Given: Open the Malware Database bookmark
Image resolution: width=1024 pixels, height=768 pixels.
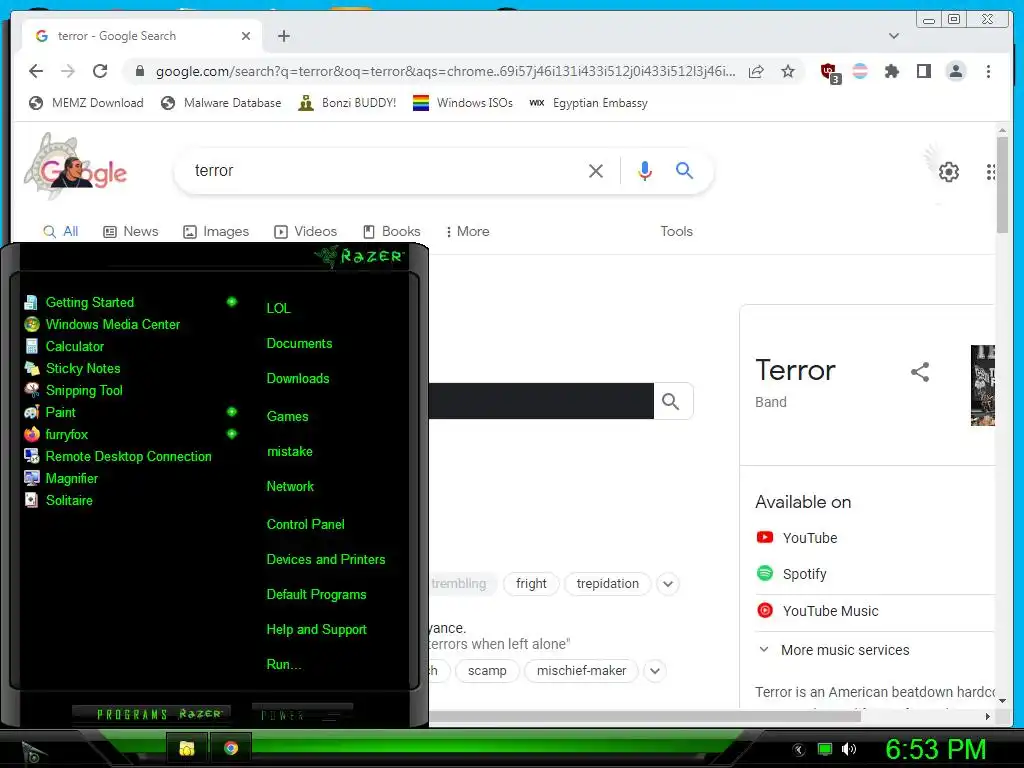Looking at the screenshot, I should coord(221,103).
